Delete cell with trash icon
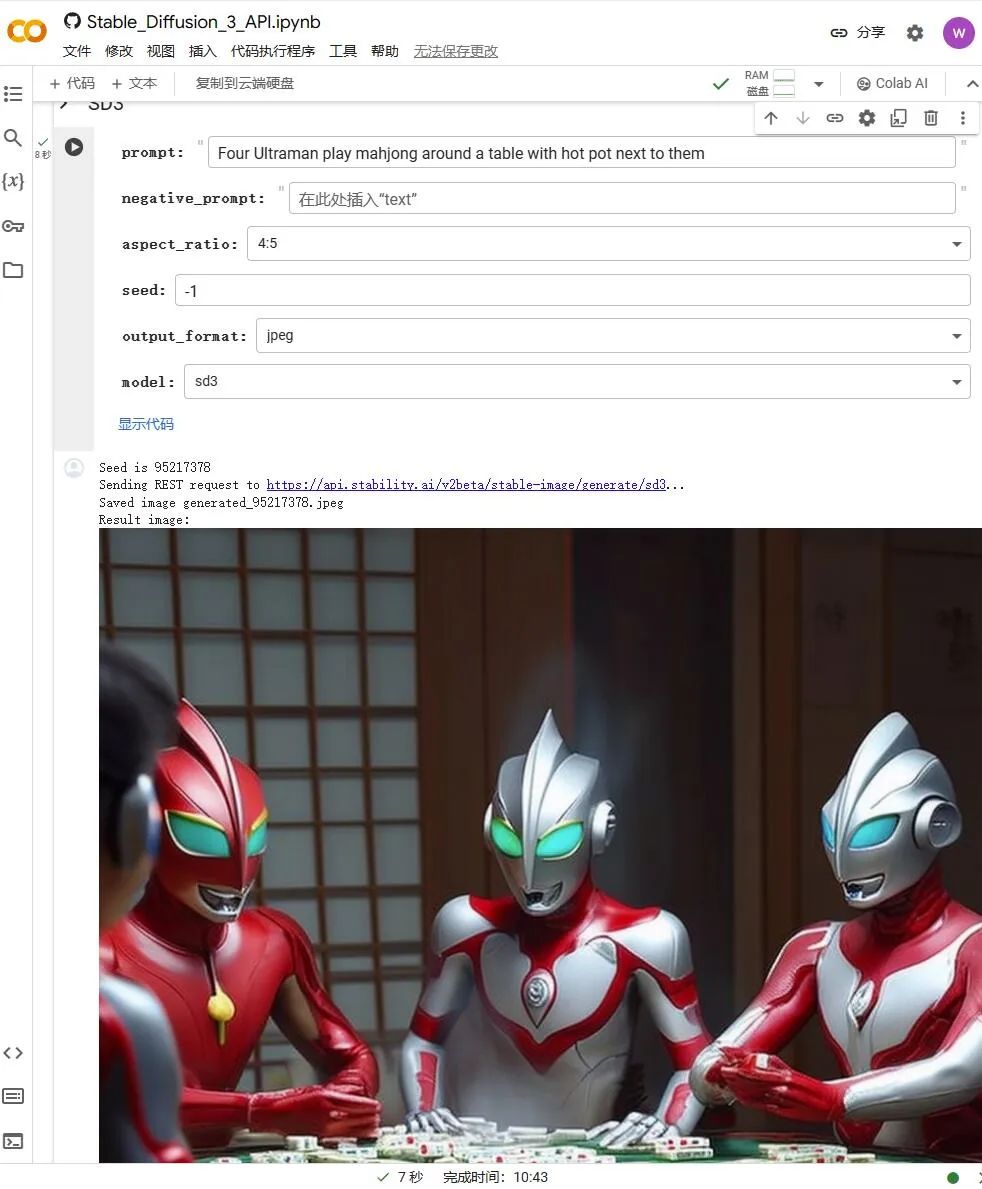The image size is (982, 1189). click(930, 118)
